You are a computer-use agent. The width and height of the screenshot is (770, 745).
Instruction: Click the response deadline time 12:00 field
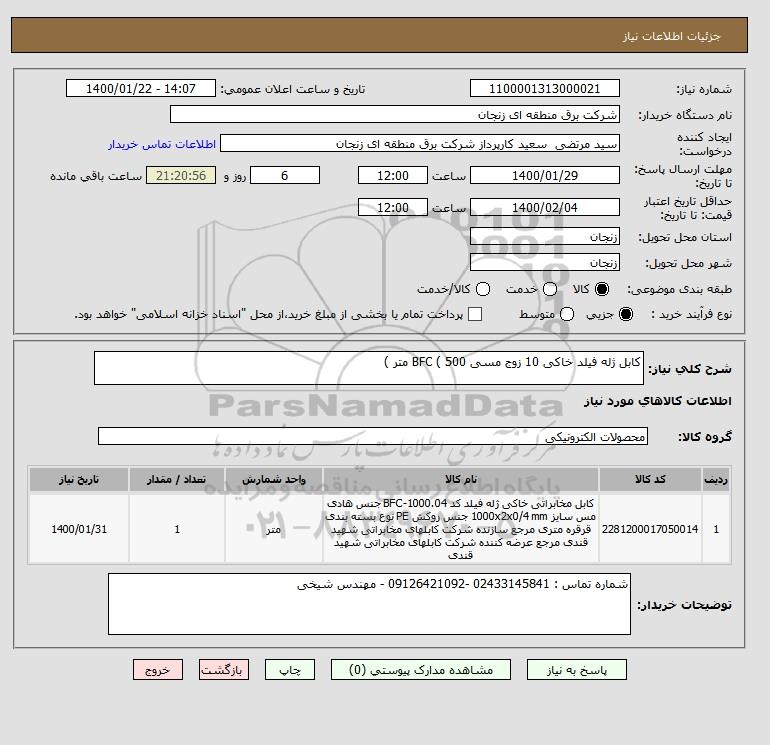click(x=393, y=175)
